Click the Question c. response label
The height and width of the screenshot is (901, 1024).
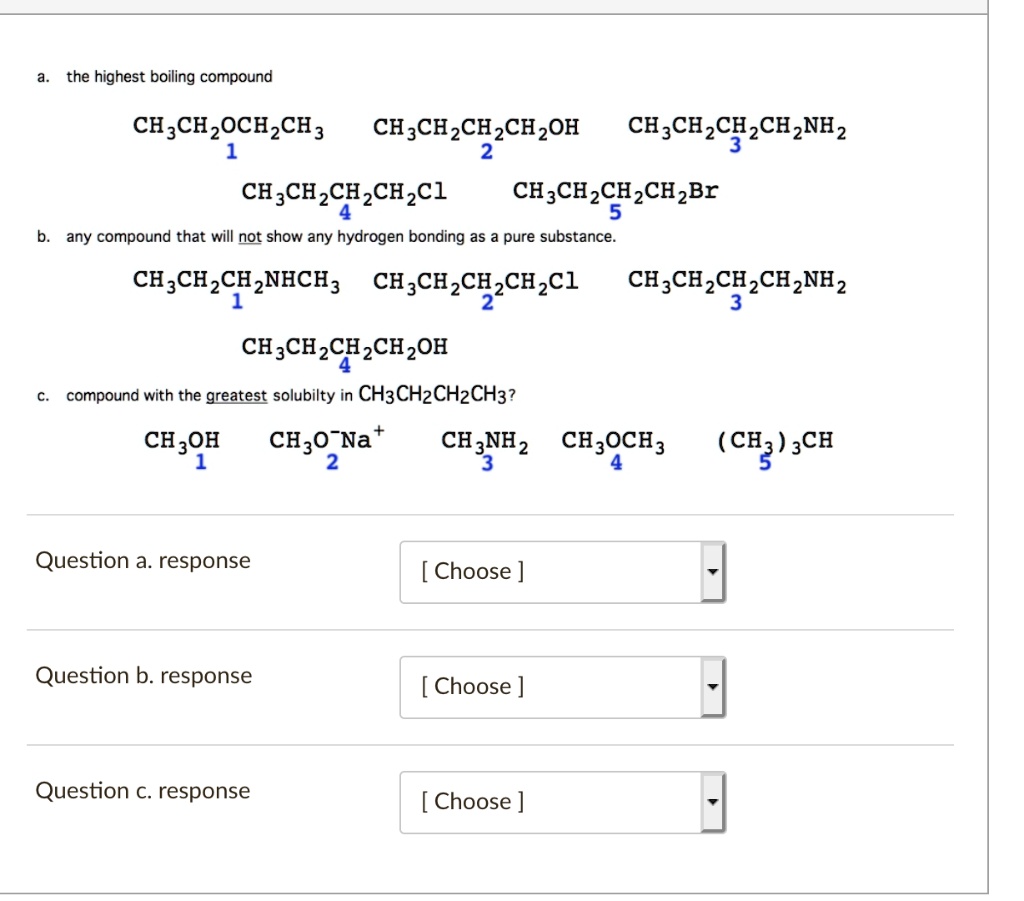[142, 791]
